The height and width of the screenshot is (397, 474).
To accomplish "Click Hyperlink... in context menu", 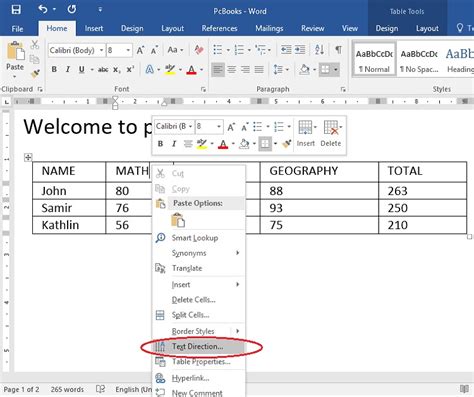I will click(199, 378).
